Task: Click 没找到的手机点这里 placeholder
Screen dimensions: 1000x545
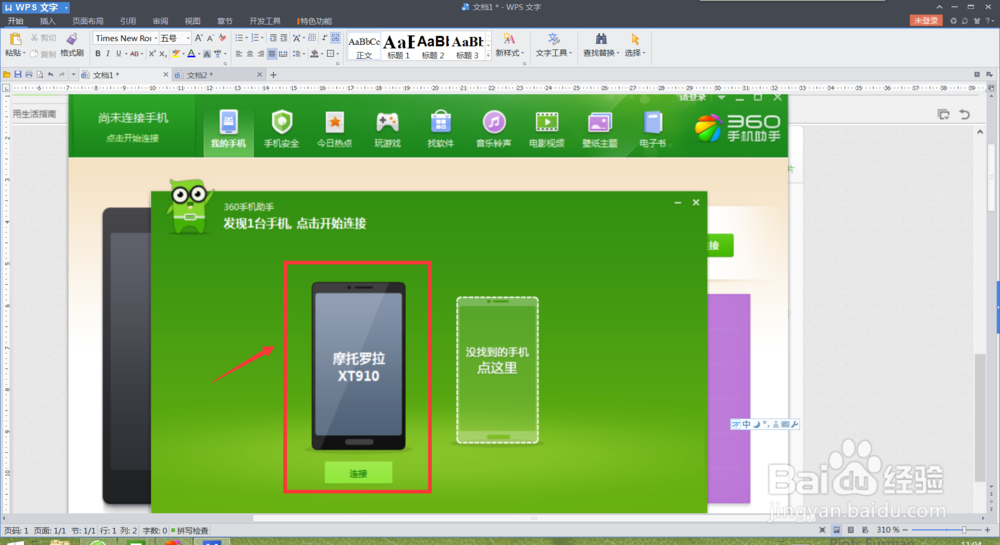Action: click(497, 370)
